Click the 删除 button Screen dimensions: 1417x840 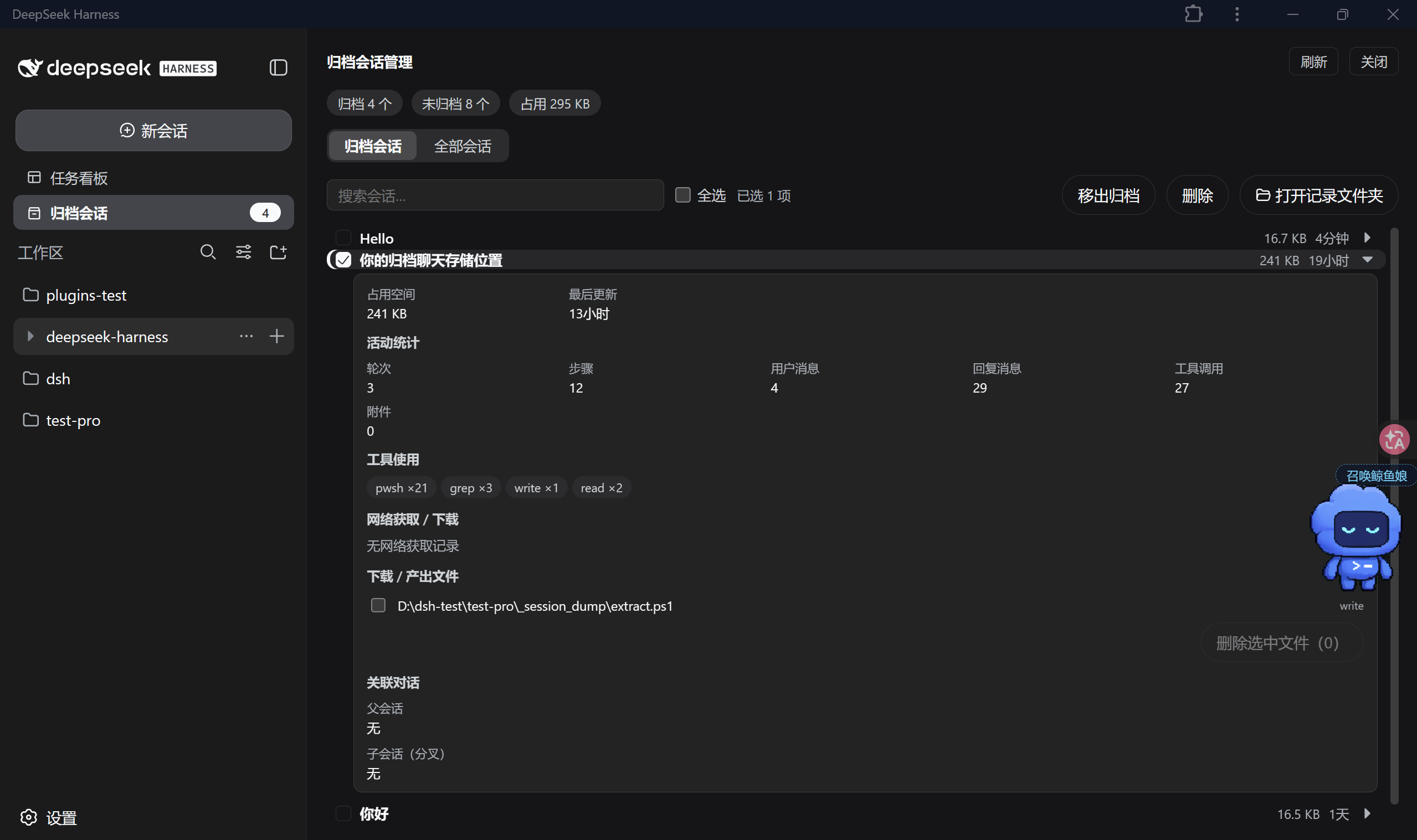[1197, 195]
